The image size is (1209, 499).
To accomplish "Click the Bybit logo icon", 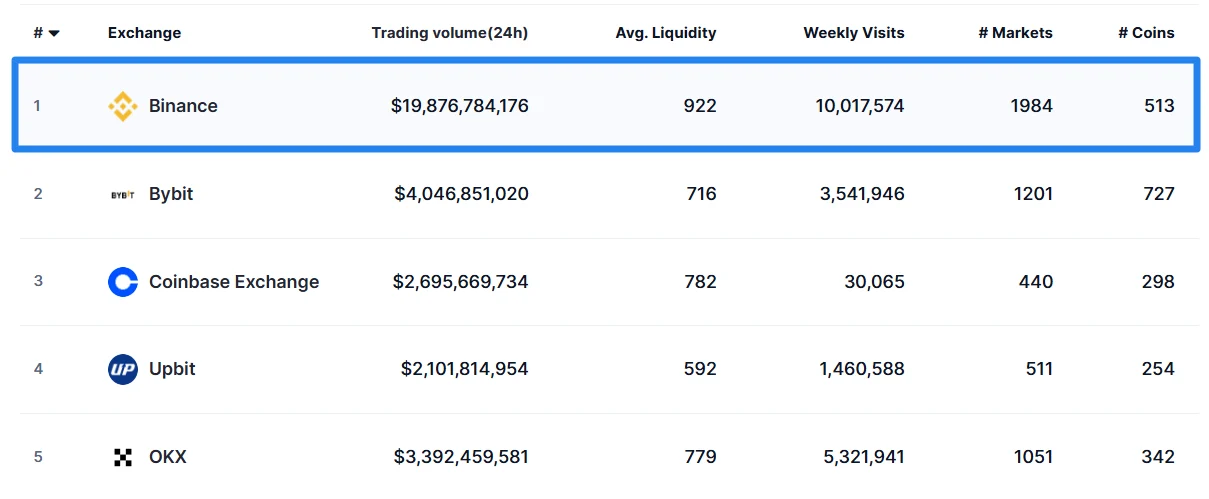I will point(123,194).
